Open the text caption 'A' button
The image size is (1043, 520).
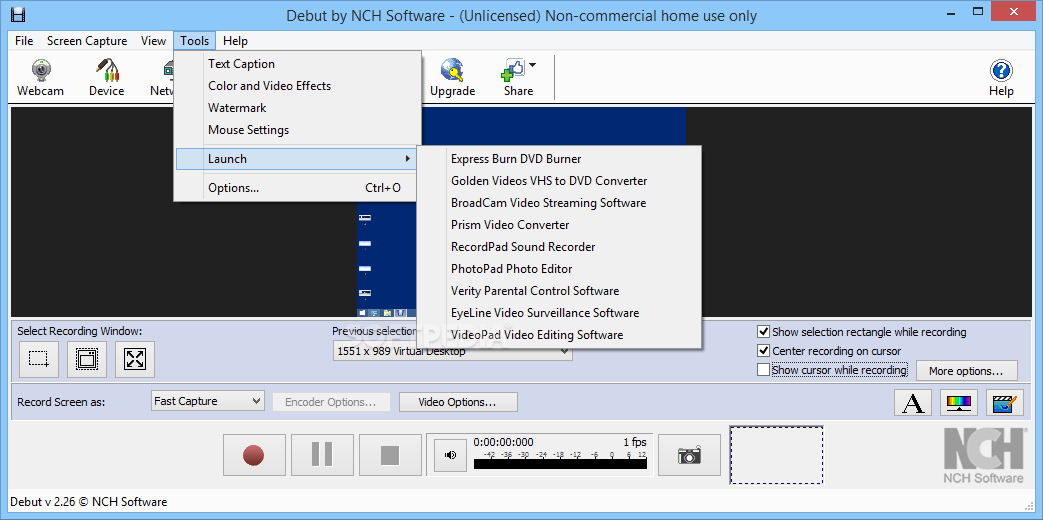click(x=913, y=402)
